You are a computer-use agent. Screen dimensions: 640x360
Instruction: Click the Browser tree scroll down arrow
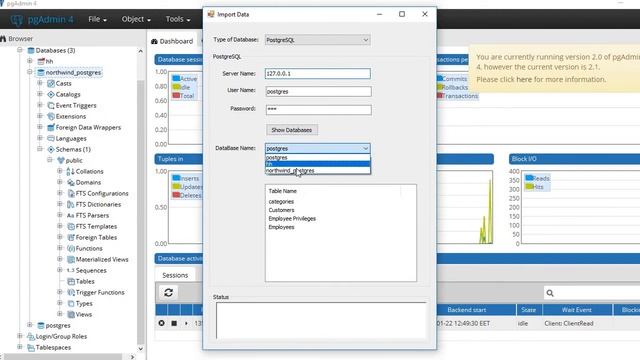[141, 349]
